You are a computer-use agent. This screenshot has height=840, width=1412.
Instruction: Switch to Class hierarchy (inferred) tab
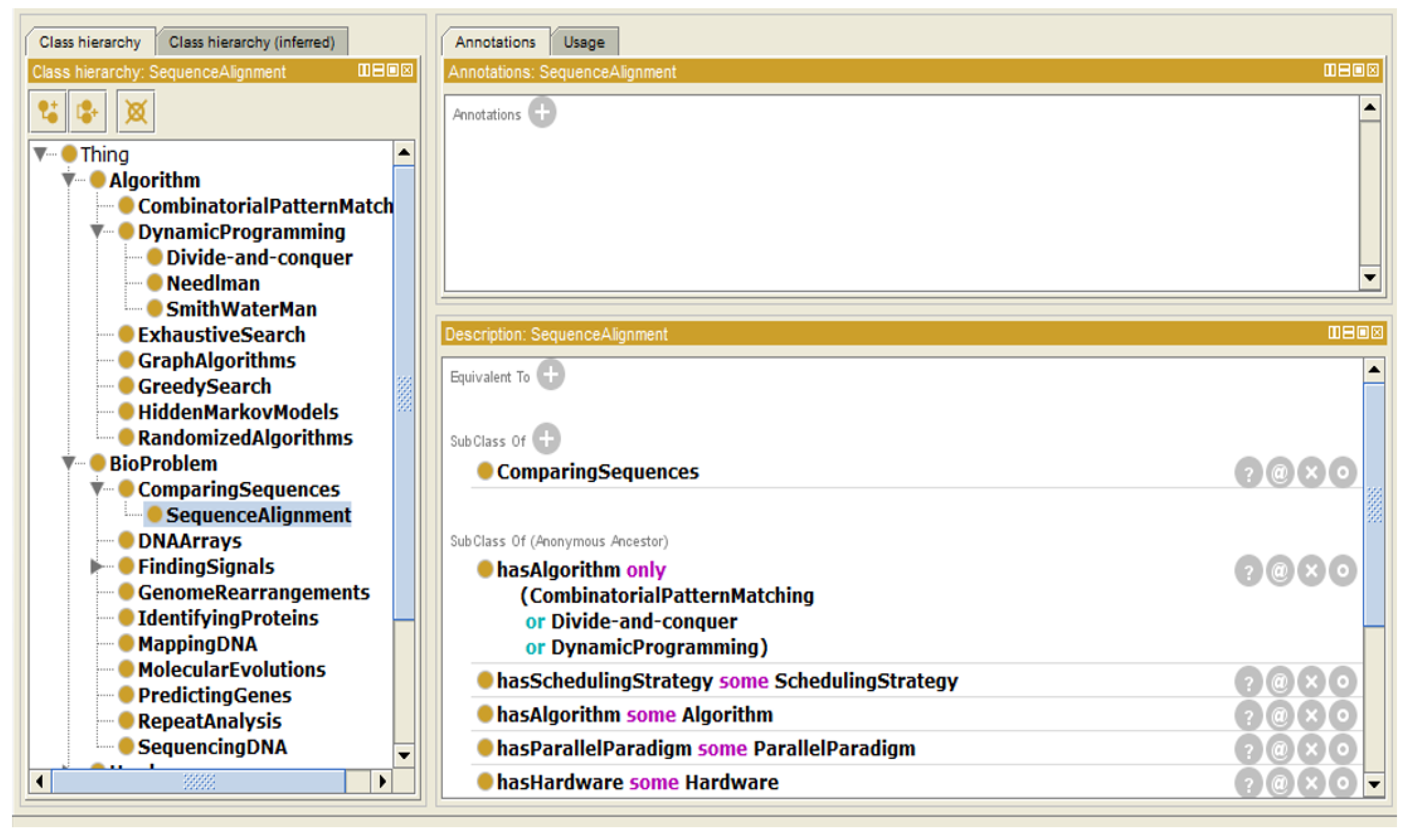(x=251, y=42)
